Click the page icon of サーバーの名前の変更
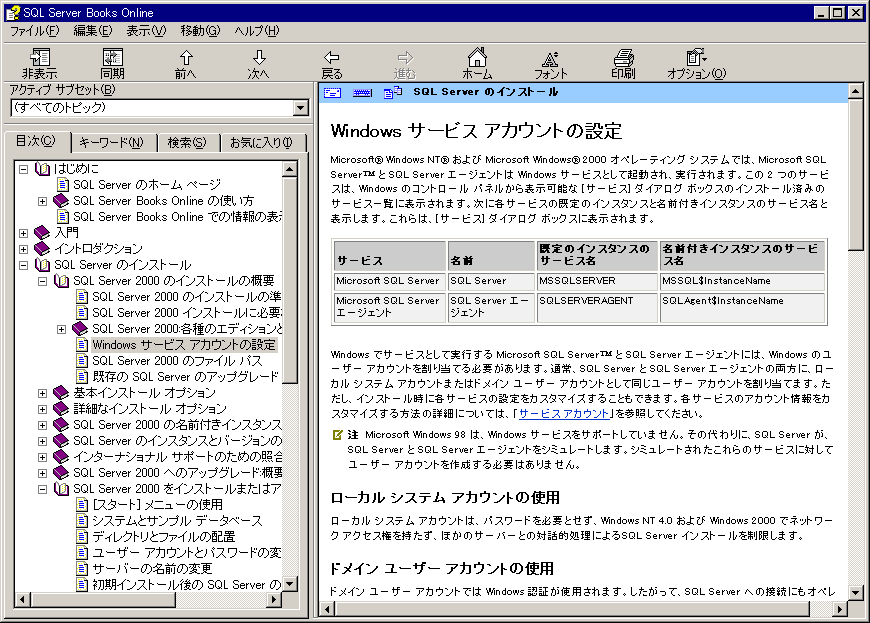The width and height of the screenshot is (870, 623). [x=82, y=569]
